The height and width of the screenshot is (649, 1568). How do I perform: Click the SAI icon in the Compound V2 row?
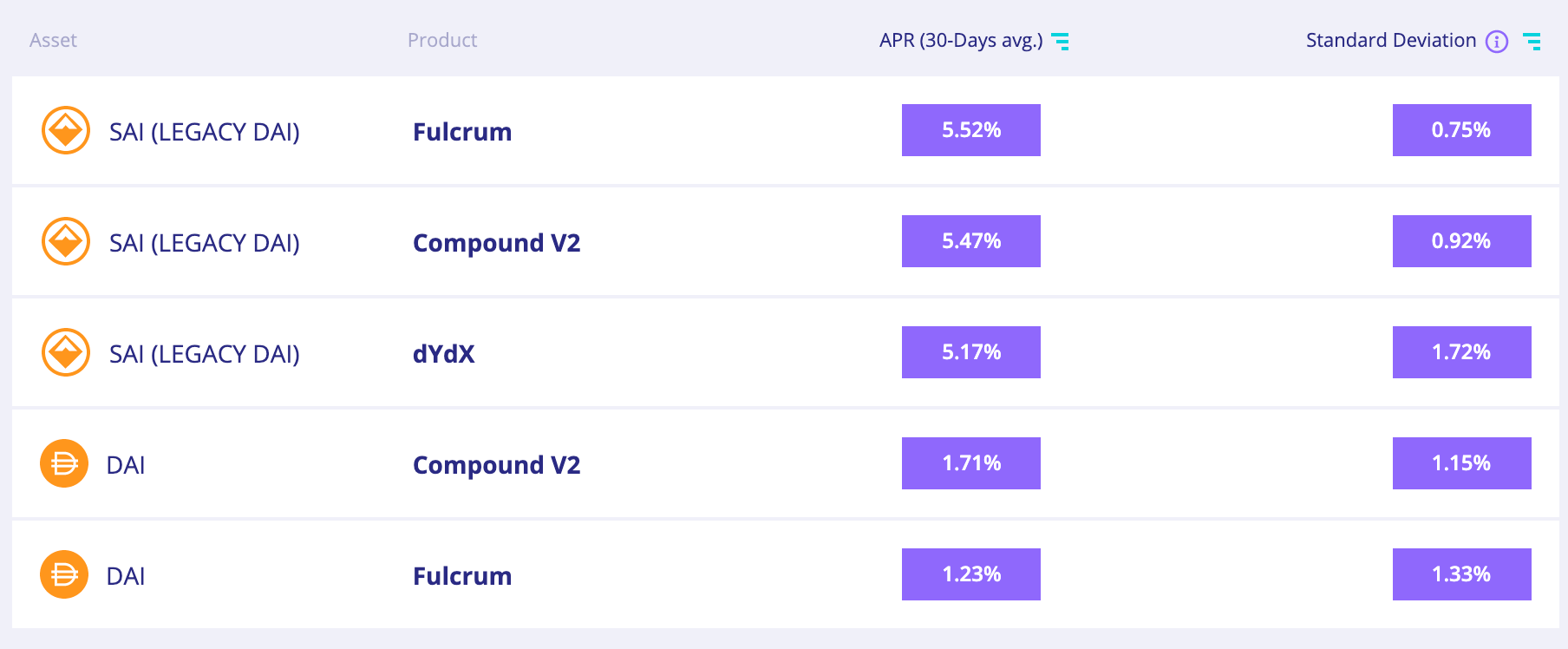(x=66, y=241)
